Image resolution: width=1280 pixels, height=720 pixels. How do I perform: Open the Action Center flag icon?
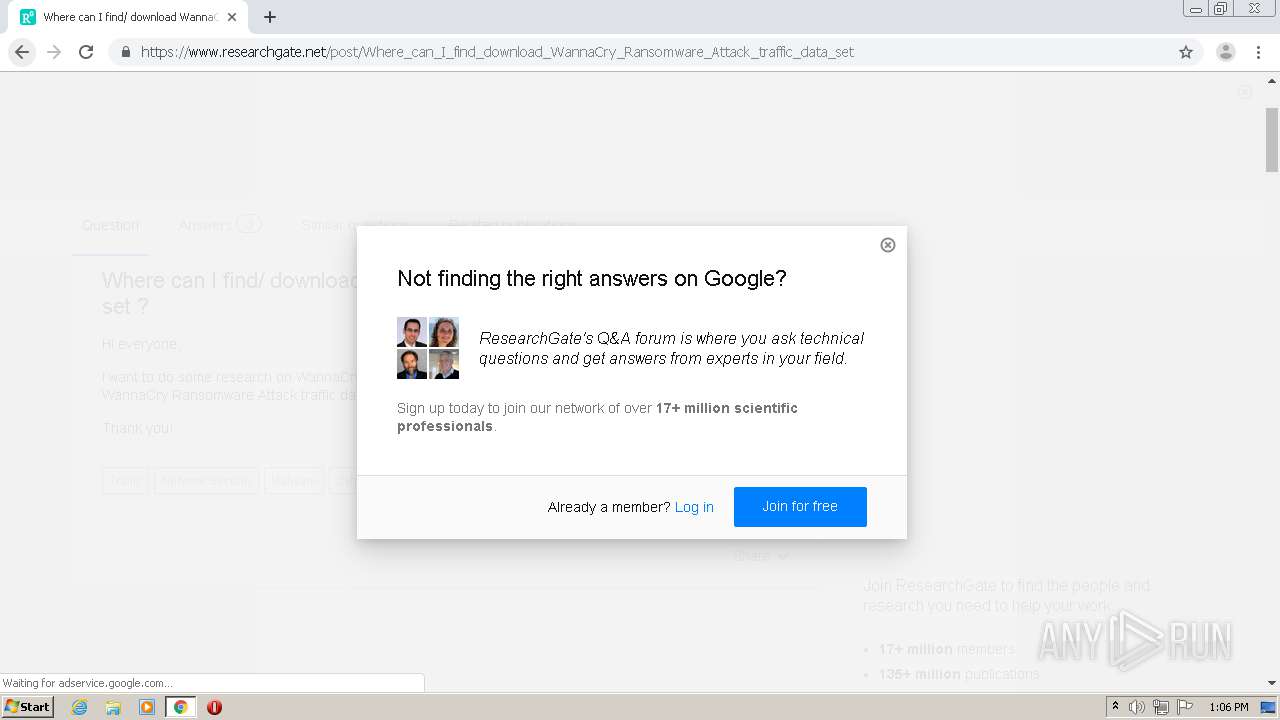click(x=1185, y=707)
